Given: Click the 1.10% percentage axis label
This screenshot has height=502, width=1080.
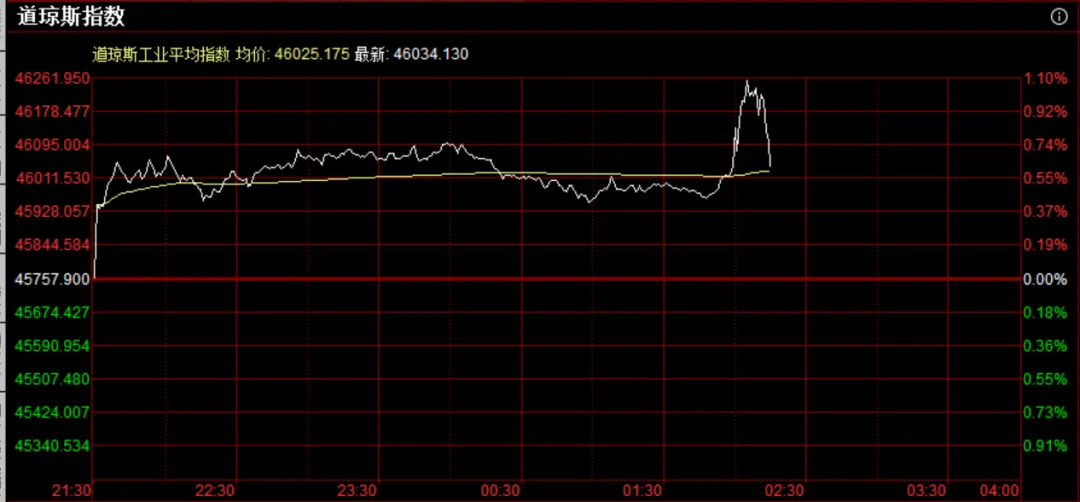Looking at the screenshot, I should [1045, 78].
